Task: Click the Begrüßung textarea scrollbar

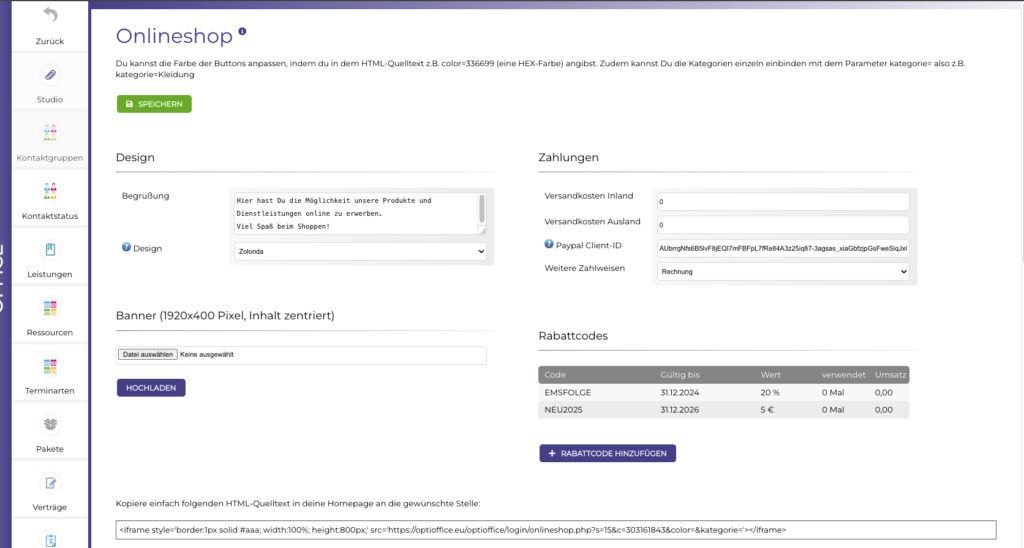Action: click(482, 209)
